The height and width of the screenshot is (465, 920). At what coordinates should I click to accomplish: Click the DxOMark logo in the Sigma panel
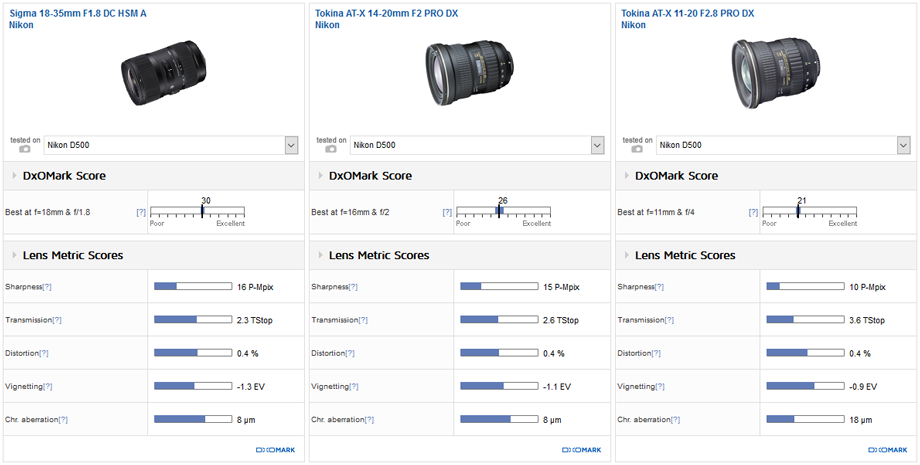276,450
